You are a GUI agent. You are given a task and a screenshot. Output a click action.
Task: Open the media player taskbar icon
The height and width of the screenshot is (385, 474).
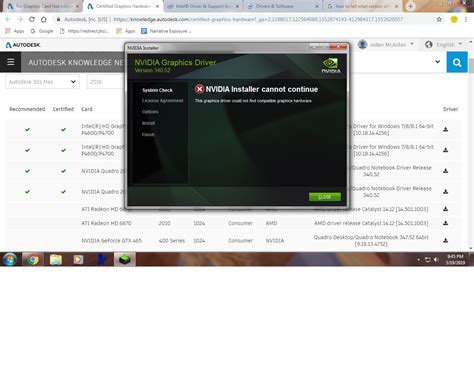coord(78,259)
